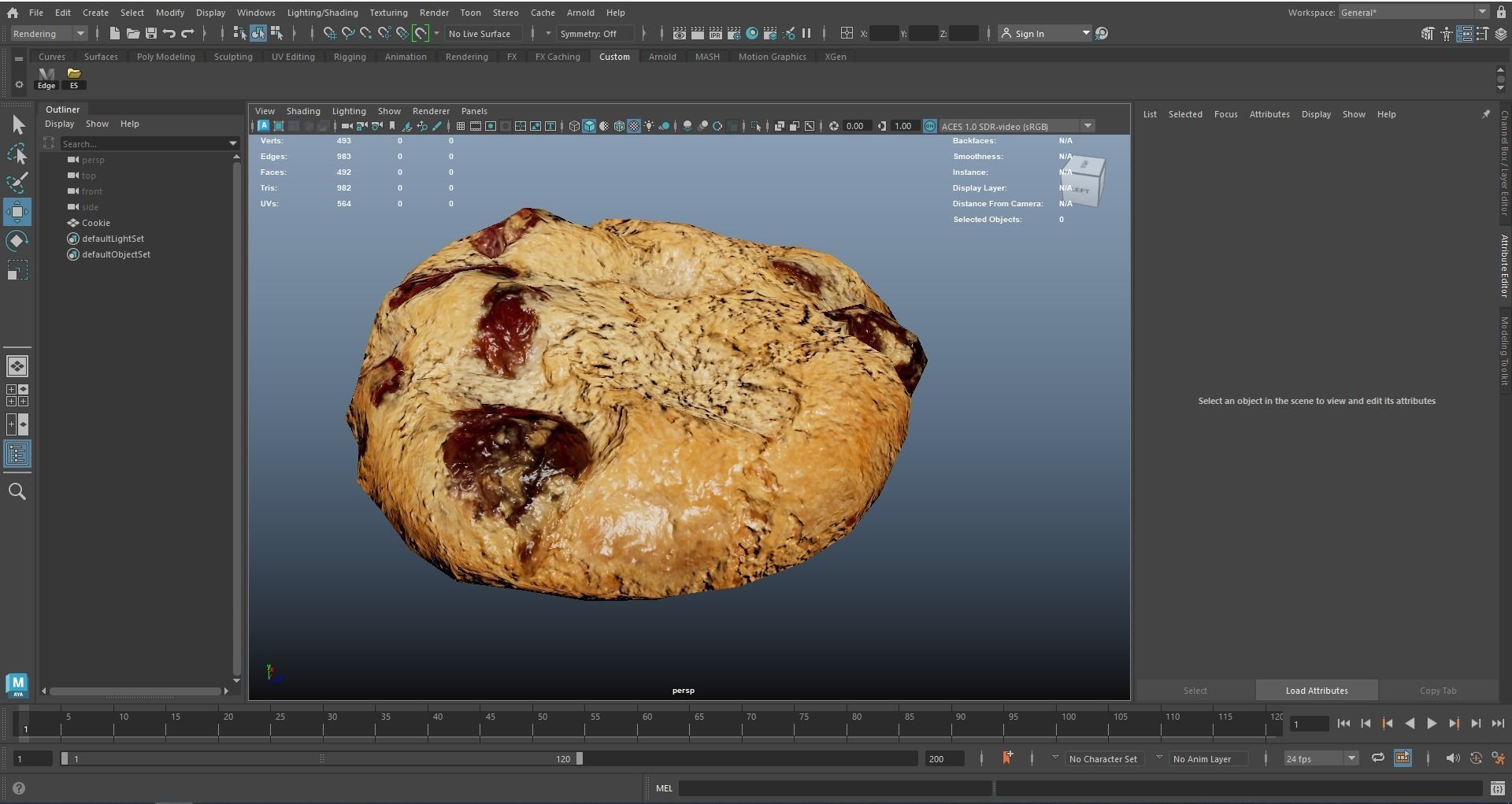The image size is (1512, 804).
Task: Open Rendering menu set dropdown
Action: (x=49, y=34)
